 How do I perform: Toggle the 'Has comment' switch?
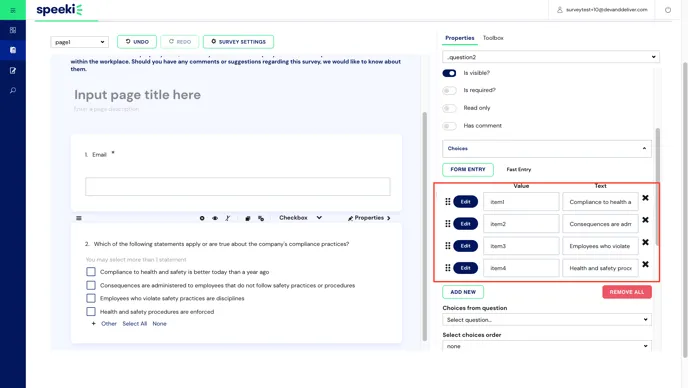pyautogui.click(x=449, y=126)
